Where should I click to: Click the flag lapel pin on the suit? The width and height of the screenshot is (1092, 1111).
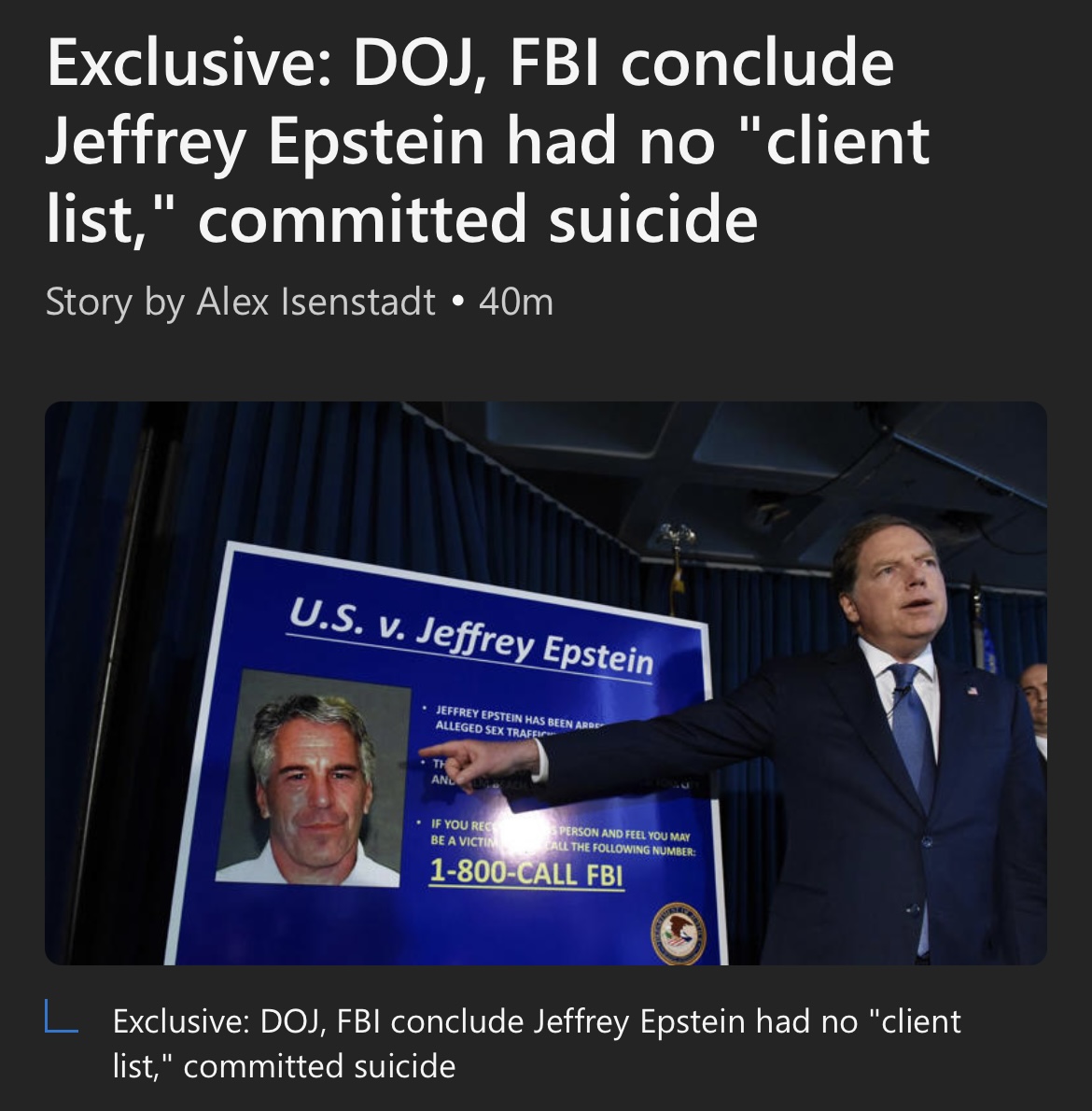973,689
